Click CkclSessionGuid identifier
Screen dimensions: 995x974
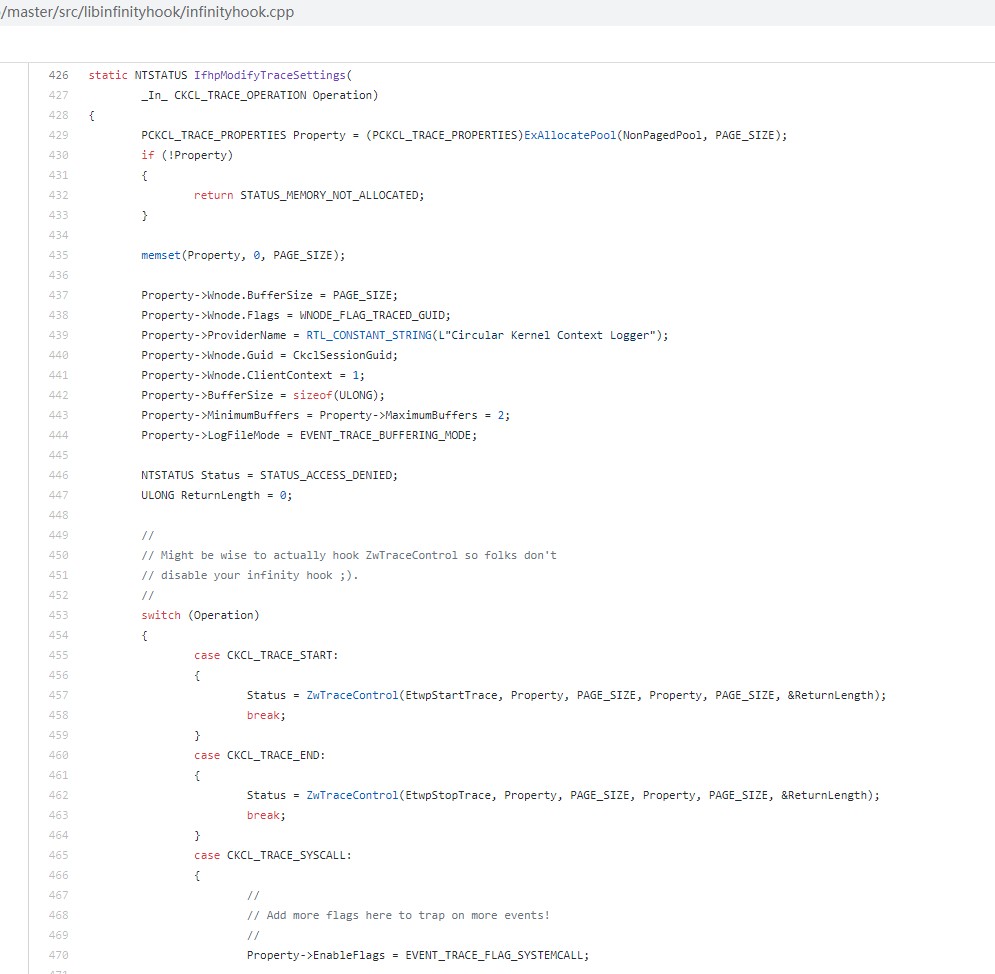342,355
